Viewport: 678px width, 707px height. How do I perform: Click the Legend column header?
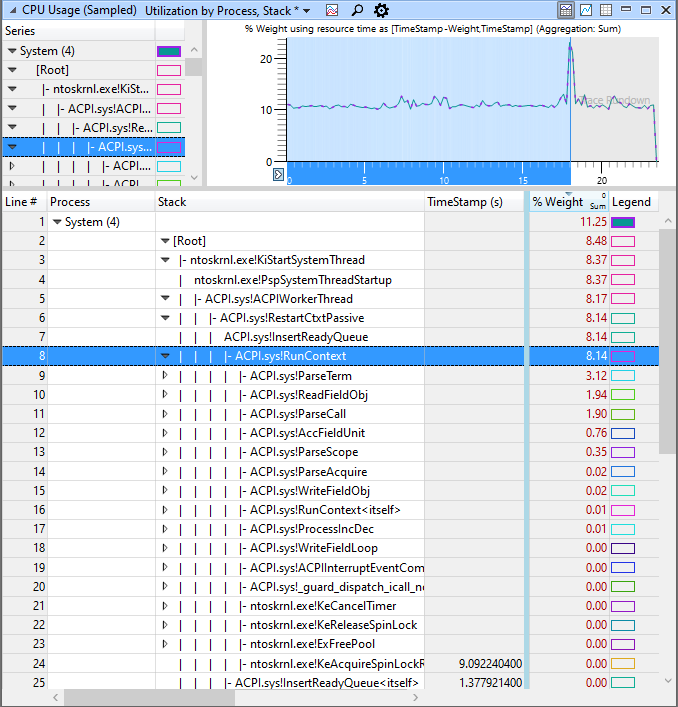(634, 202)
